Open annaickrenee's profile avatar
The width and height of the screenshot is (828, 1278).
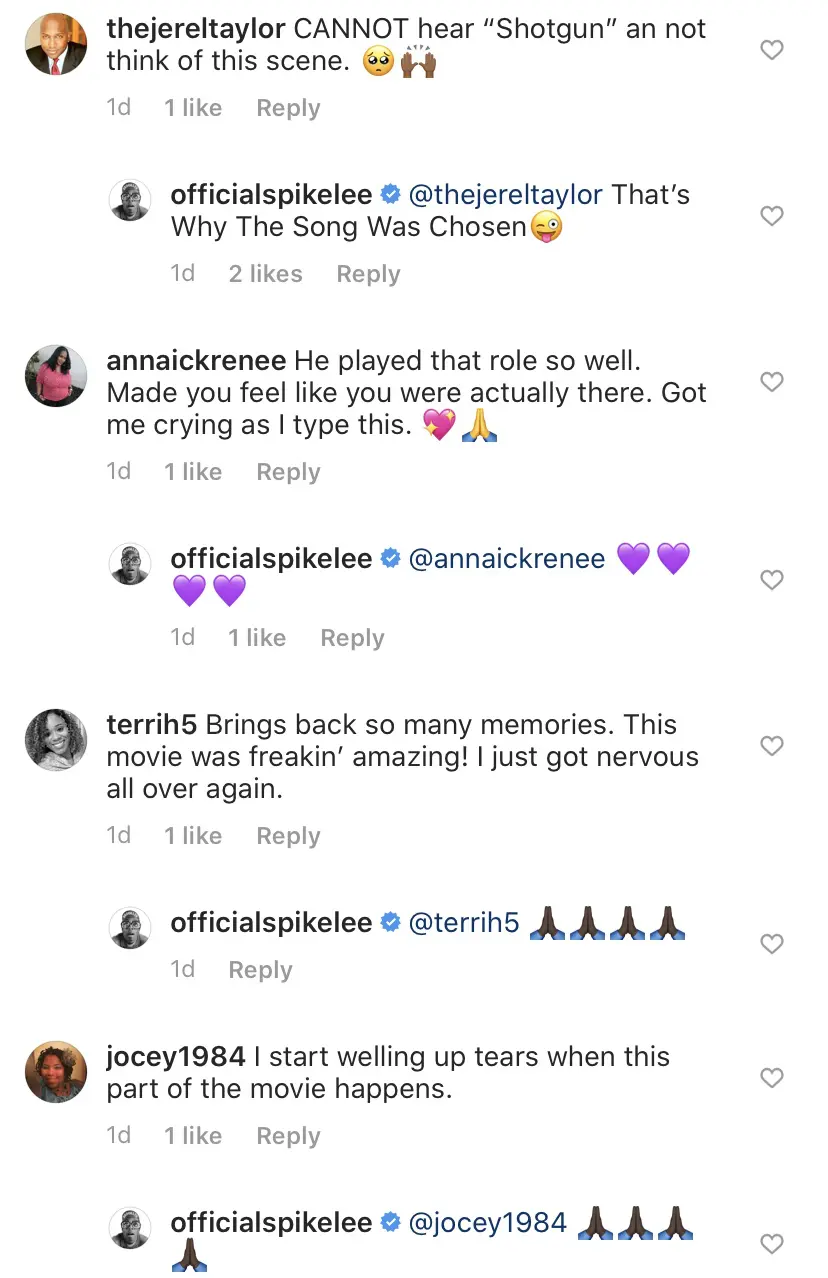tap(56, 377)
